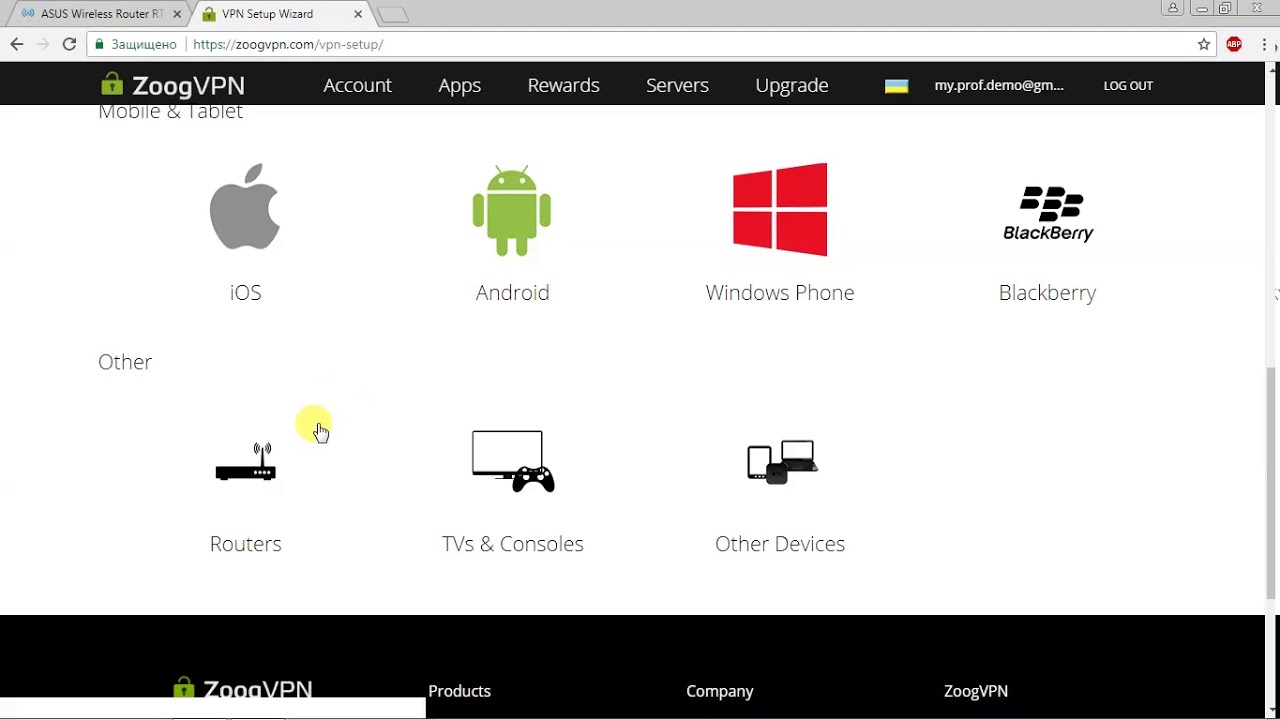This screenshot has height=720, width=1280.
Task: Click the Windows Phone text label
Action: (x=780, y=292)
